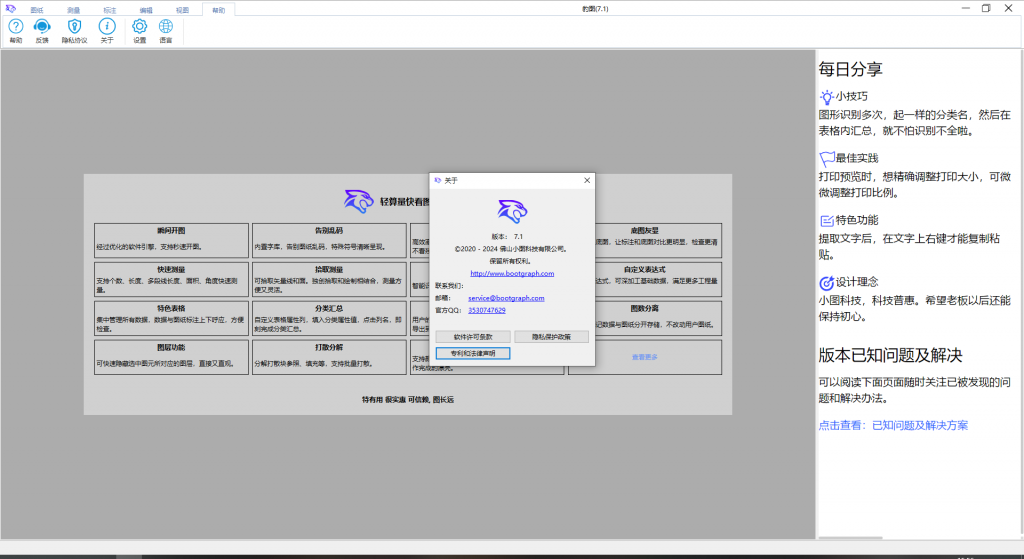Click the app logo in title bar

pos(10,8)
